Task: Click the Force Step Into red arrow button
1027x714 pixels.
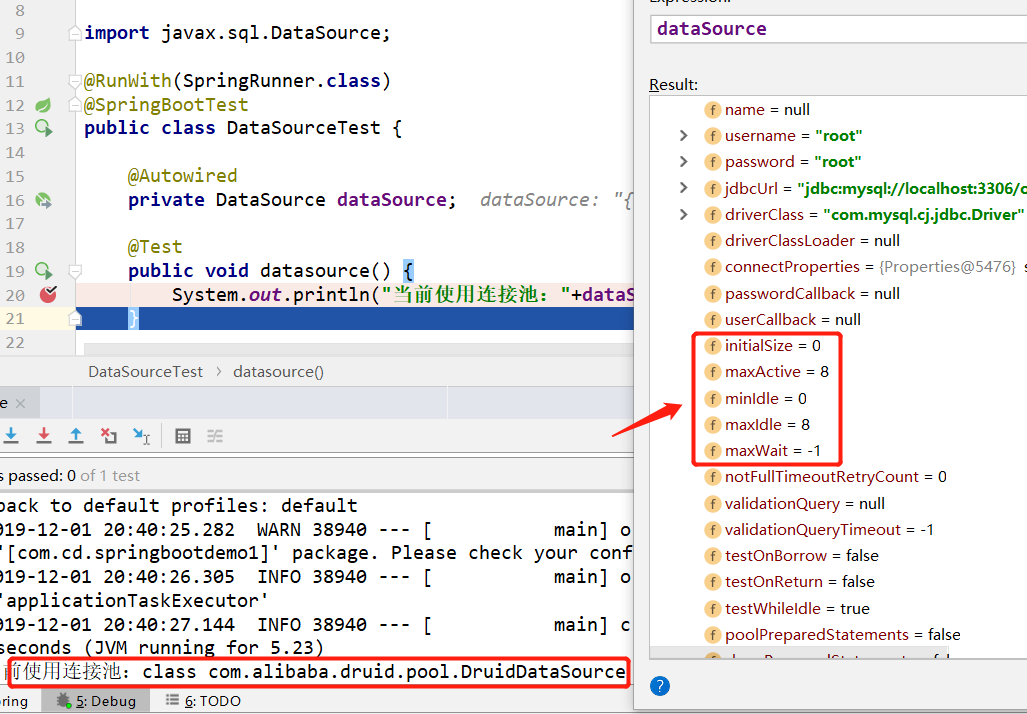Action: pos(44,436)
